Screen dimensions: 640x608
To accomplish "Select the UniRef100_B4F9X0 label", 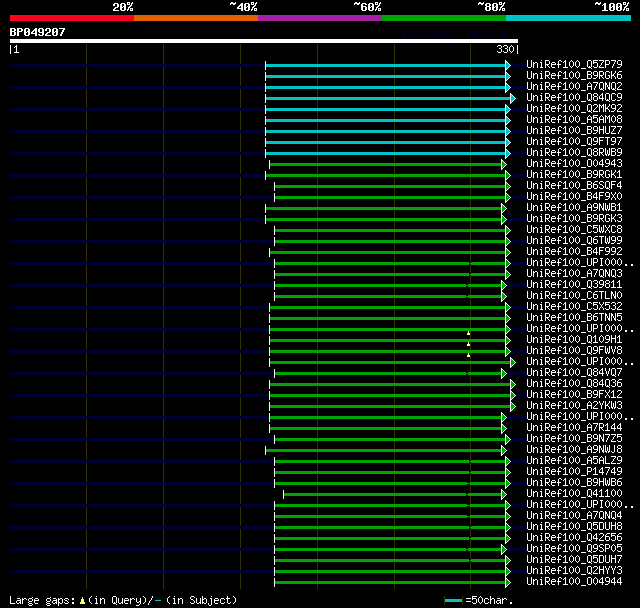I will point(574,197).
